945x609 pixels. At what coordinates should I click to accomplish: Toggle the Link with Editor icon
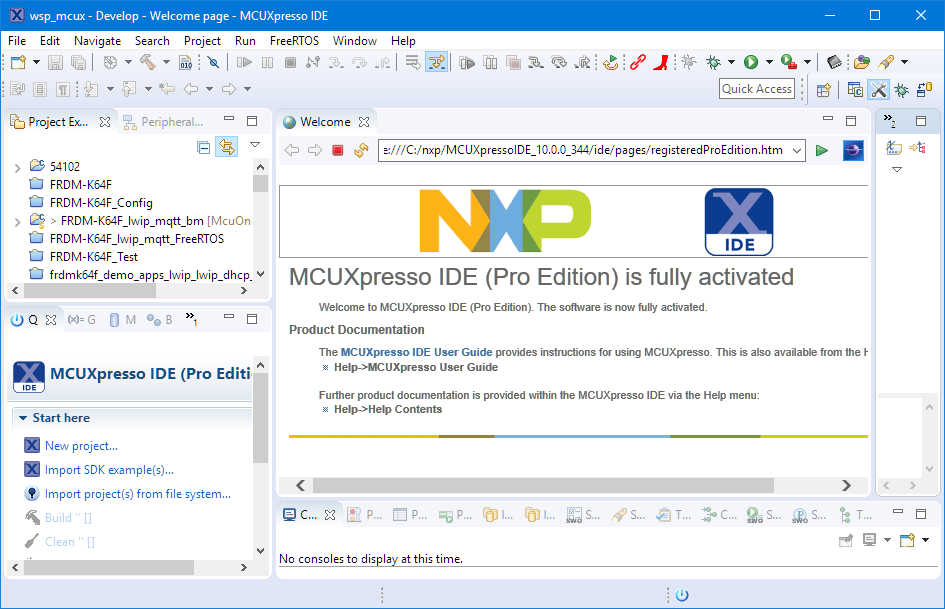(227, 146)
